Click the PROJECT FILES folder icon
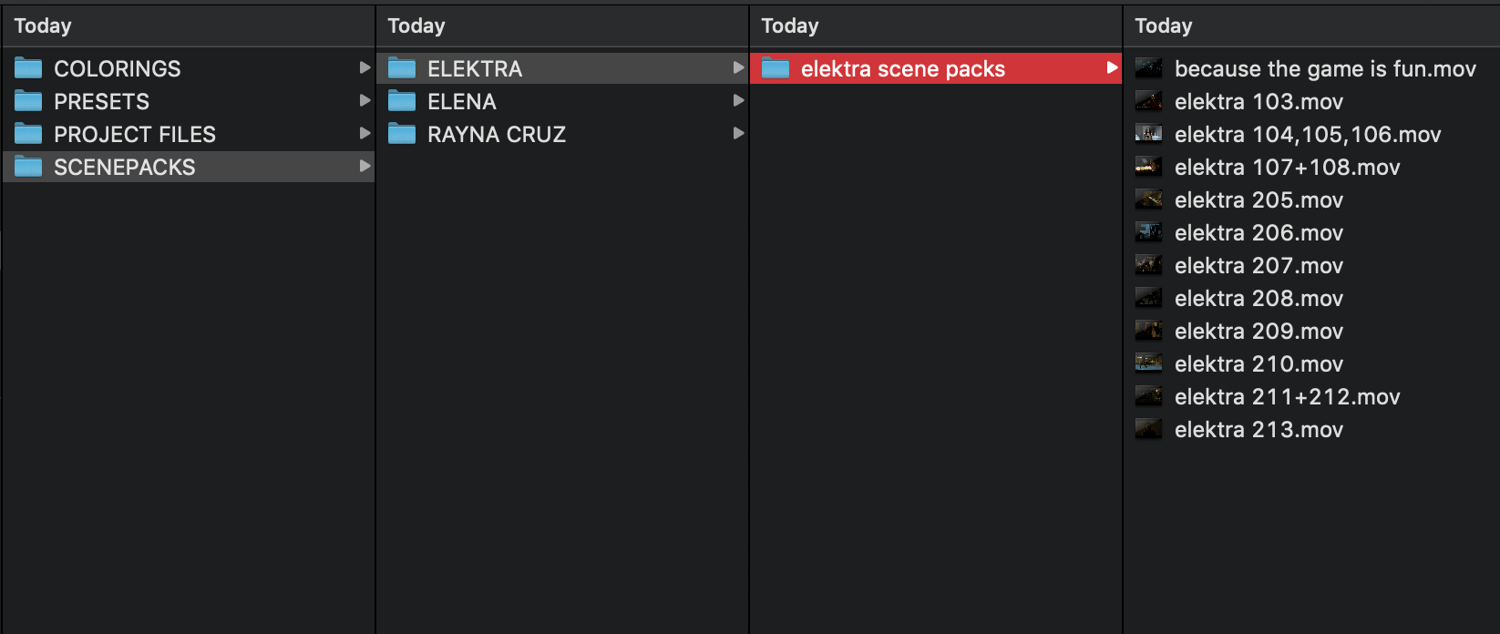This screenshot has width=1500, height=634. click(x=28, y=134)
